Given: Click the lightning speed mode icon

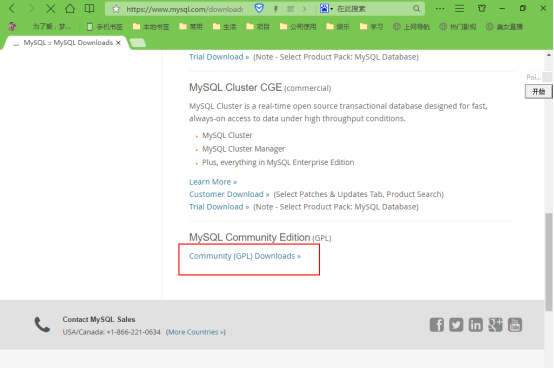Looking at the screenshot, I should coord(276,9).
